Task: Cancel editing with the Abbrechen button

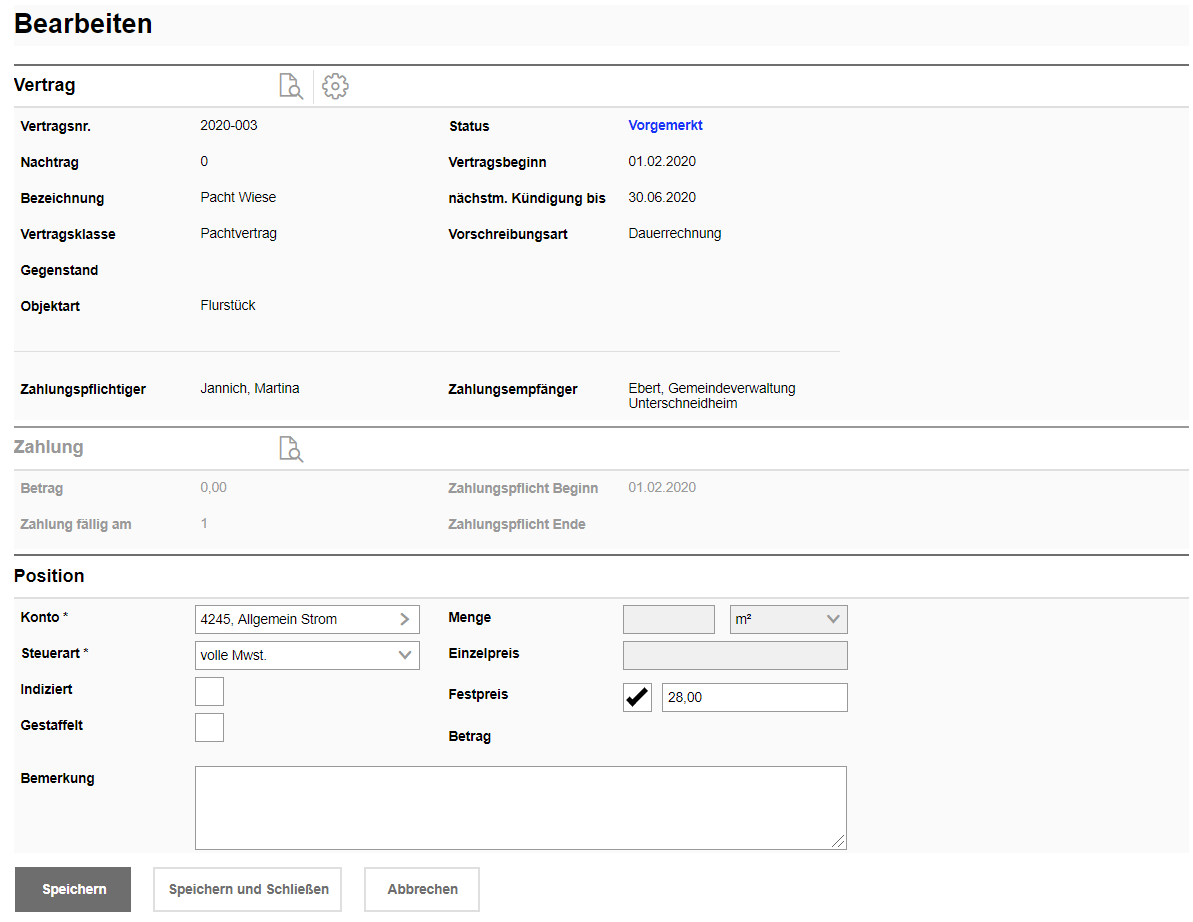Action: point(422,889)
